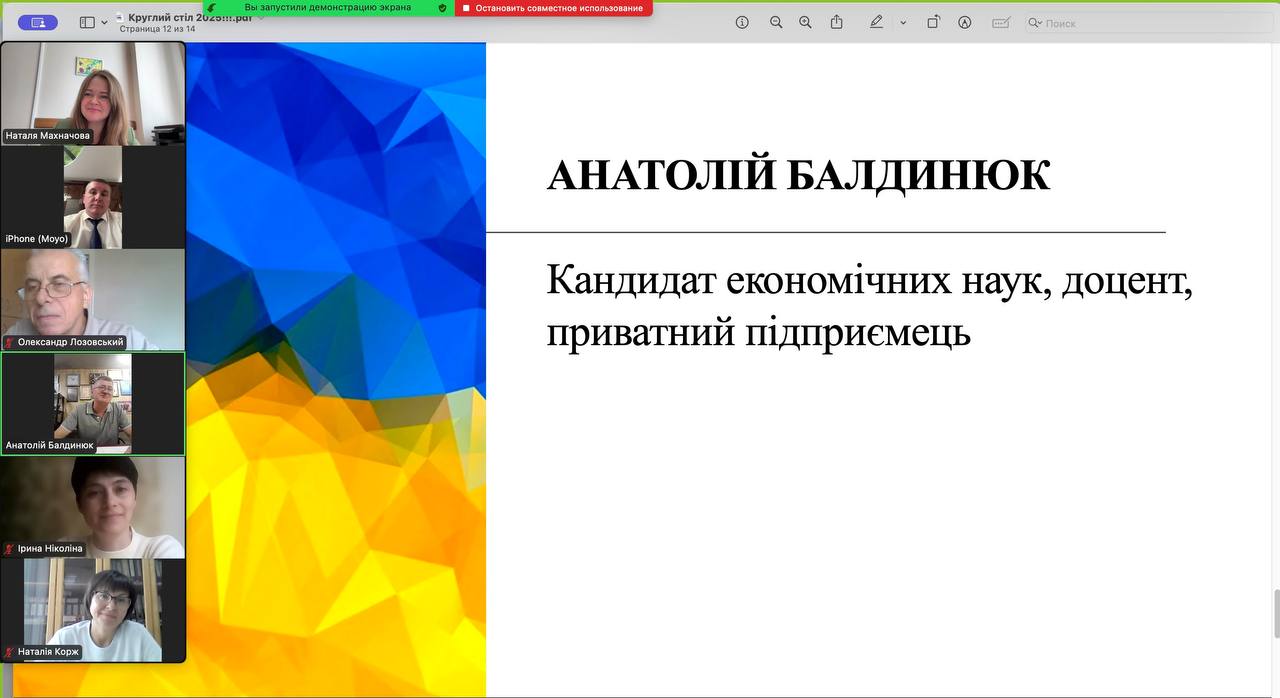Zoom out of the PDF page
Screen dimensions: 1280x698
776,22
